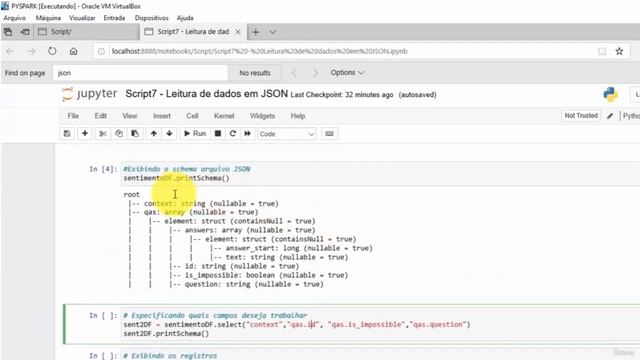
Task: Restart the kernel icon
Action: [233, 133]
